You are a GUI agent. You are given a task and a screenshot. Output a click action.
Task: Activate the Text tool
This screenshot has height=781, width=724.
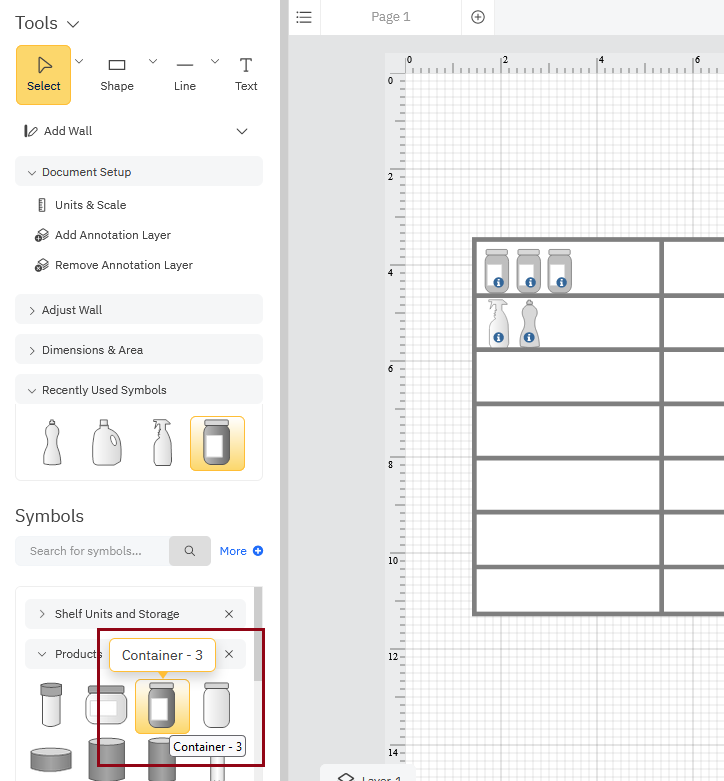pyautogui.click(x=246, y=74)
